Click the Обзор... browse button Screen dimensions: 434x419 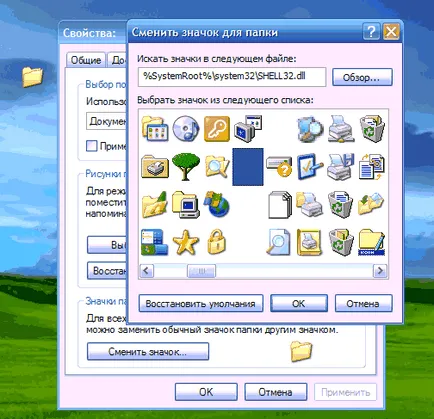(x=362, y=77)
